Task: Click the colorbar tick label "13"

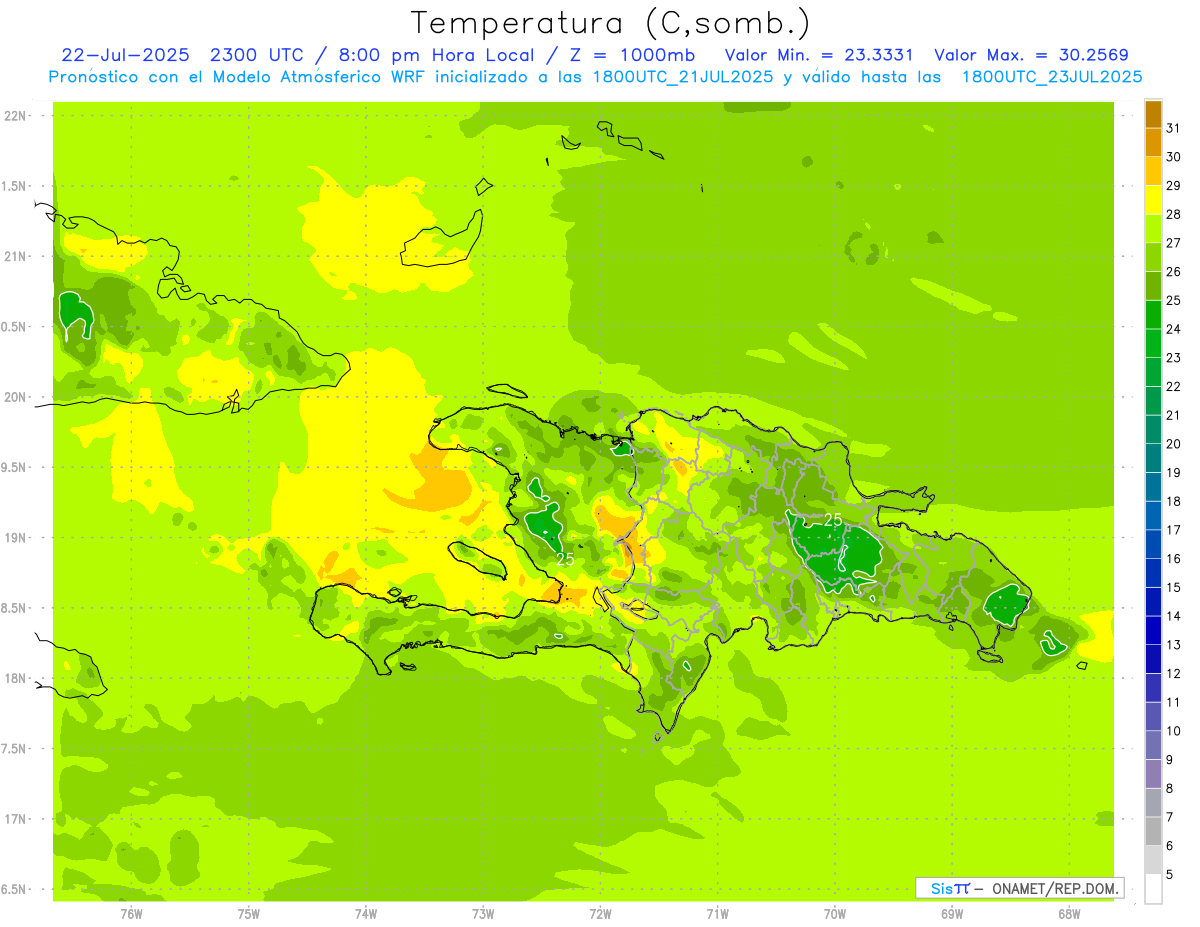Action: [x=1174, y=645]
